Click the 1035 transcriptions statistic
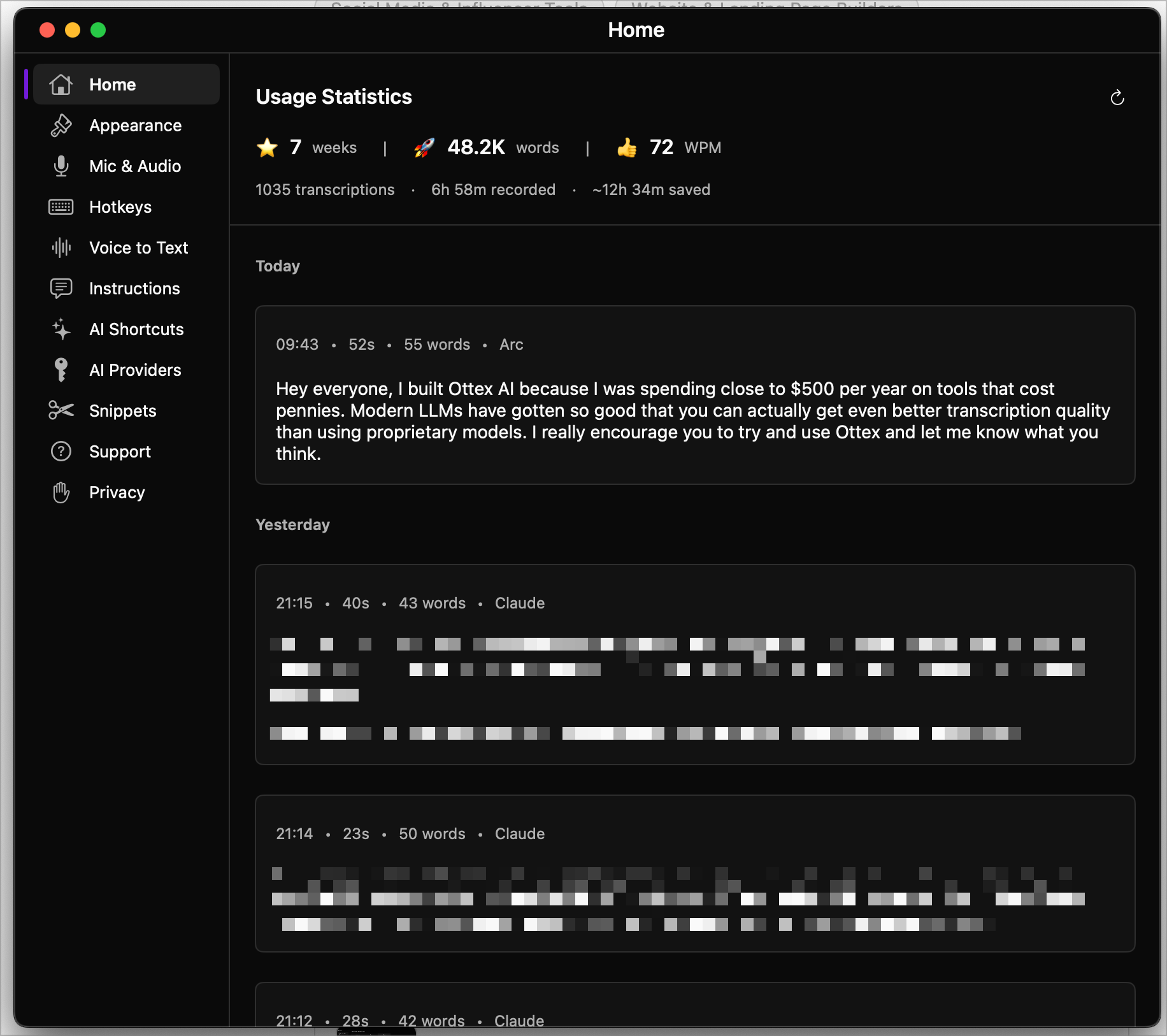 click(324, 189)
